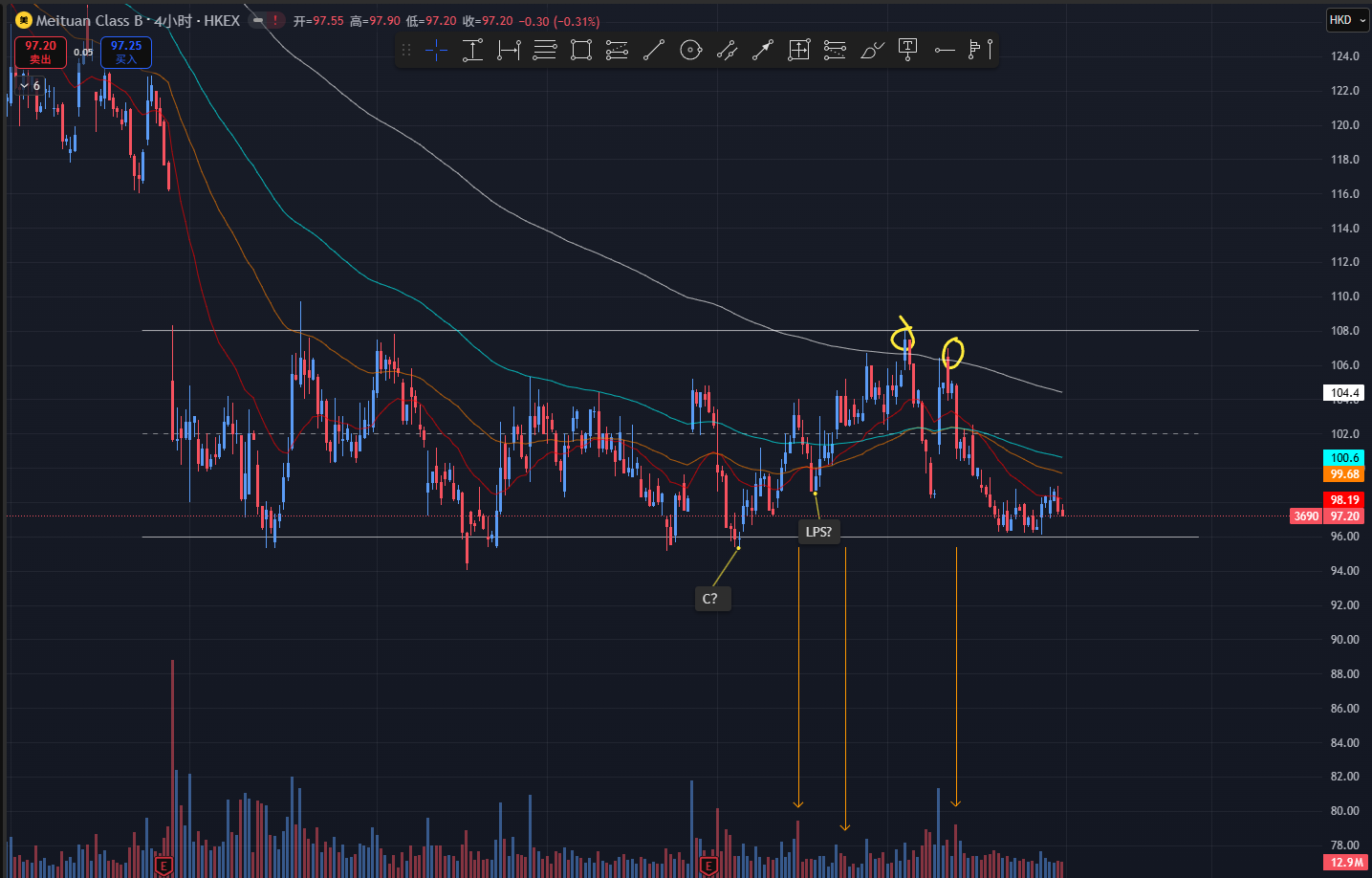This screenshot has height=878, width=1372.
Task: Select the anchored text tool
Action: pos(908,51)
